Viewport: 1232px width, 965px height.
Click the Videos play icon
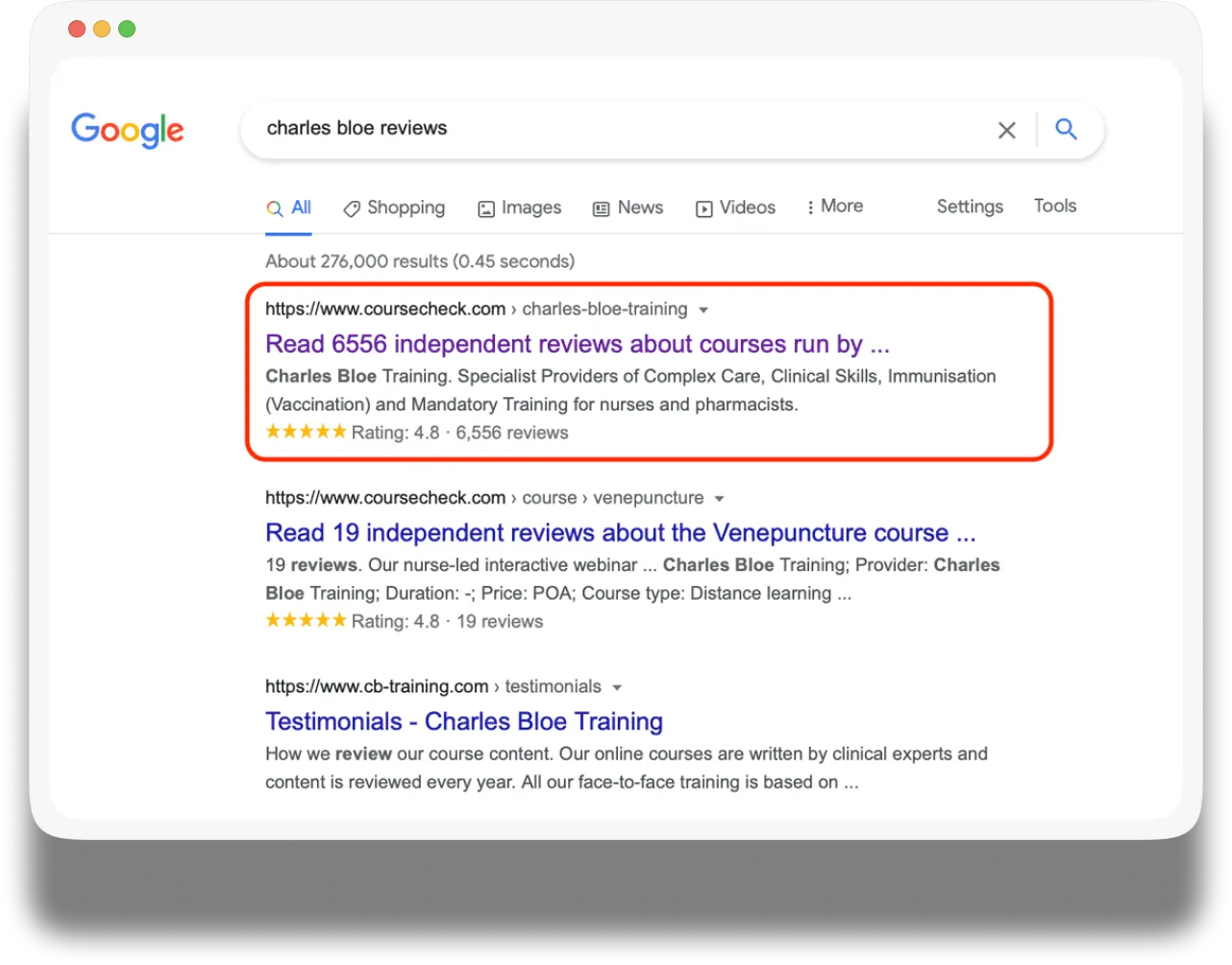704,209
